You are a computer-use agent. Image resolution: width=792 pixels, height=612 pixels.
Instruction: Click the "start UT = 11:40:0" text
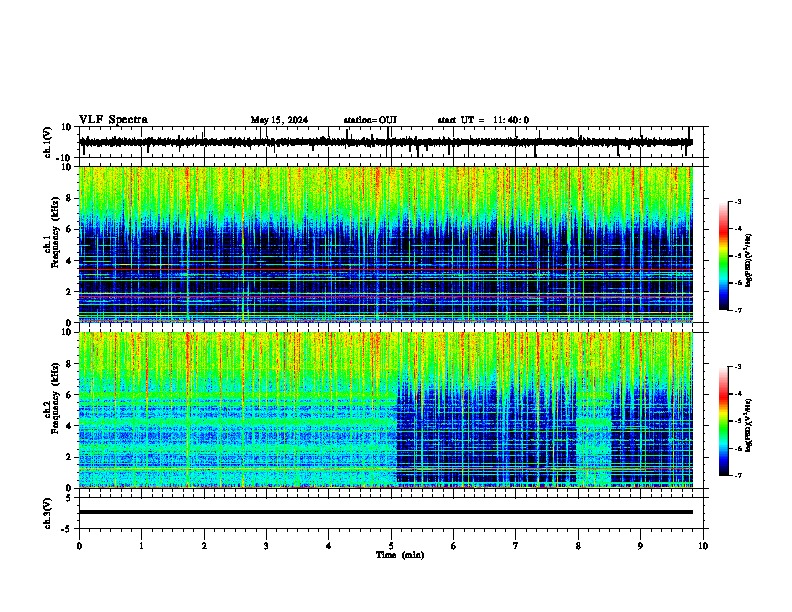(x=483, y=120)
